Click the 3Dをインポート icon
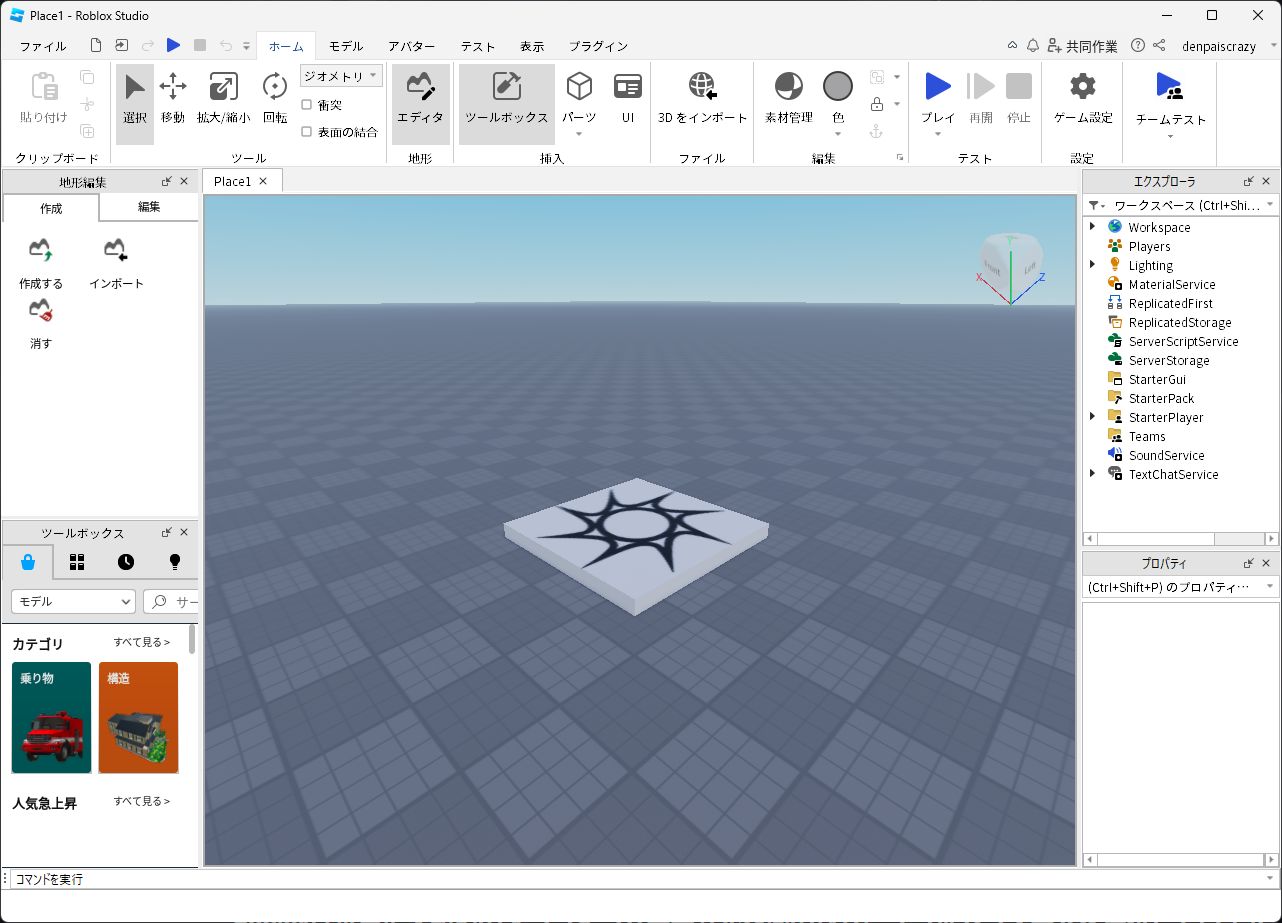1282x923 pixels. [702, 99]
